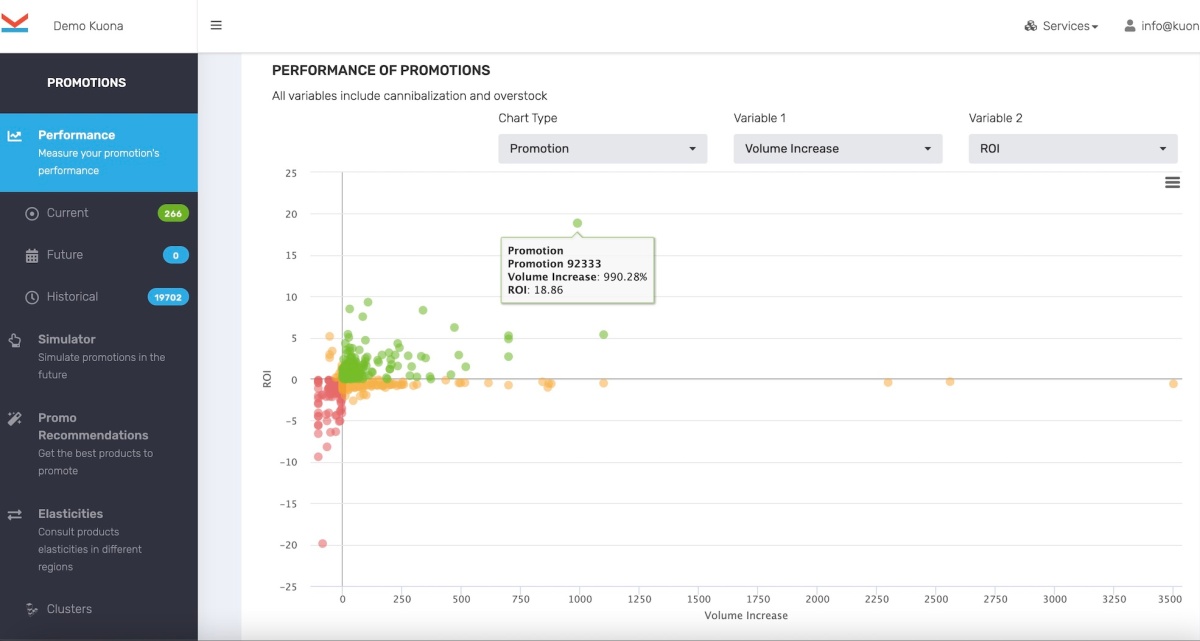Open the chart export menu icon

pyautogui.click(x=1172, y=182)
